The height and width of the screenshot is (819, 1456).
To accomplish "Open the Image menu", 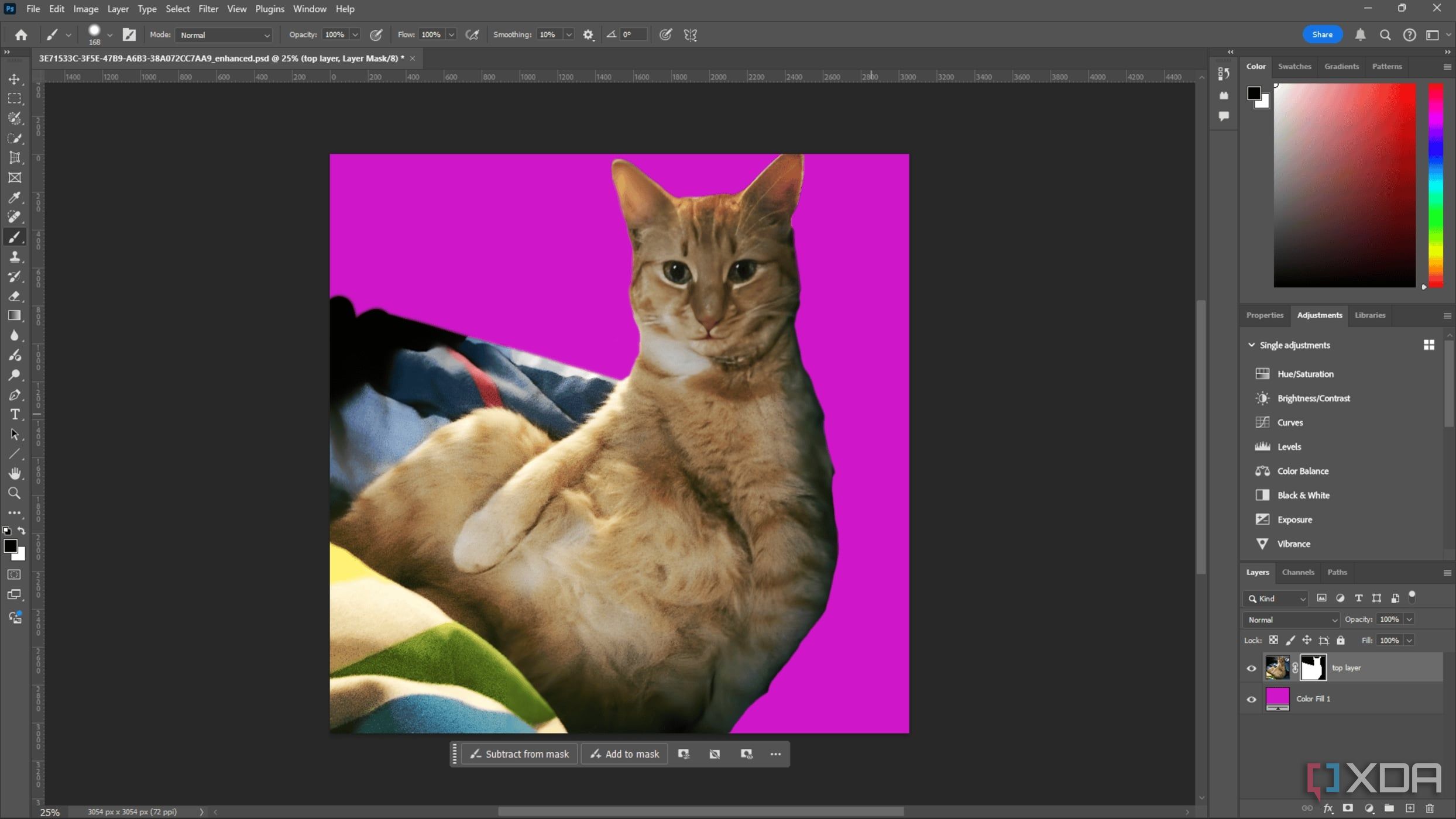I will 85,8.
